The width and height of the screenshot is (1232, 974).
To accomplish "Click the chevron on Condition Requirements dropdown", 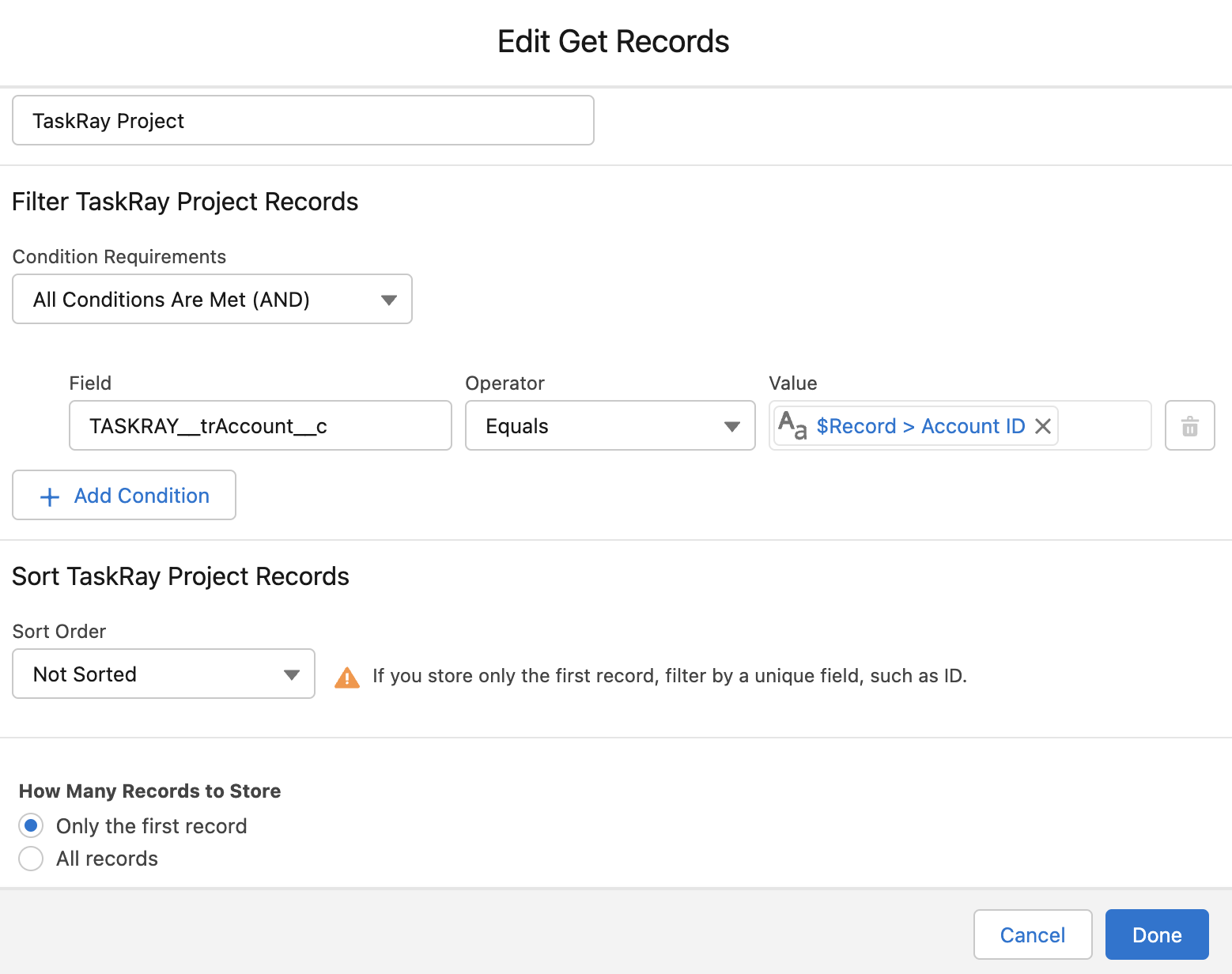I will click(x=388, y=299).
